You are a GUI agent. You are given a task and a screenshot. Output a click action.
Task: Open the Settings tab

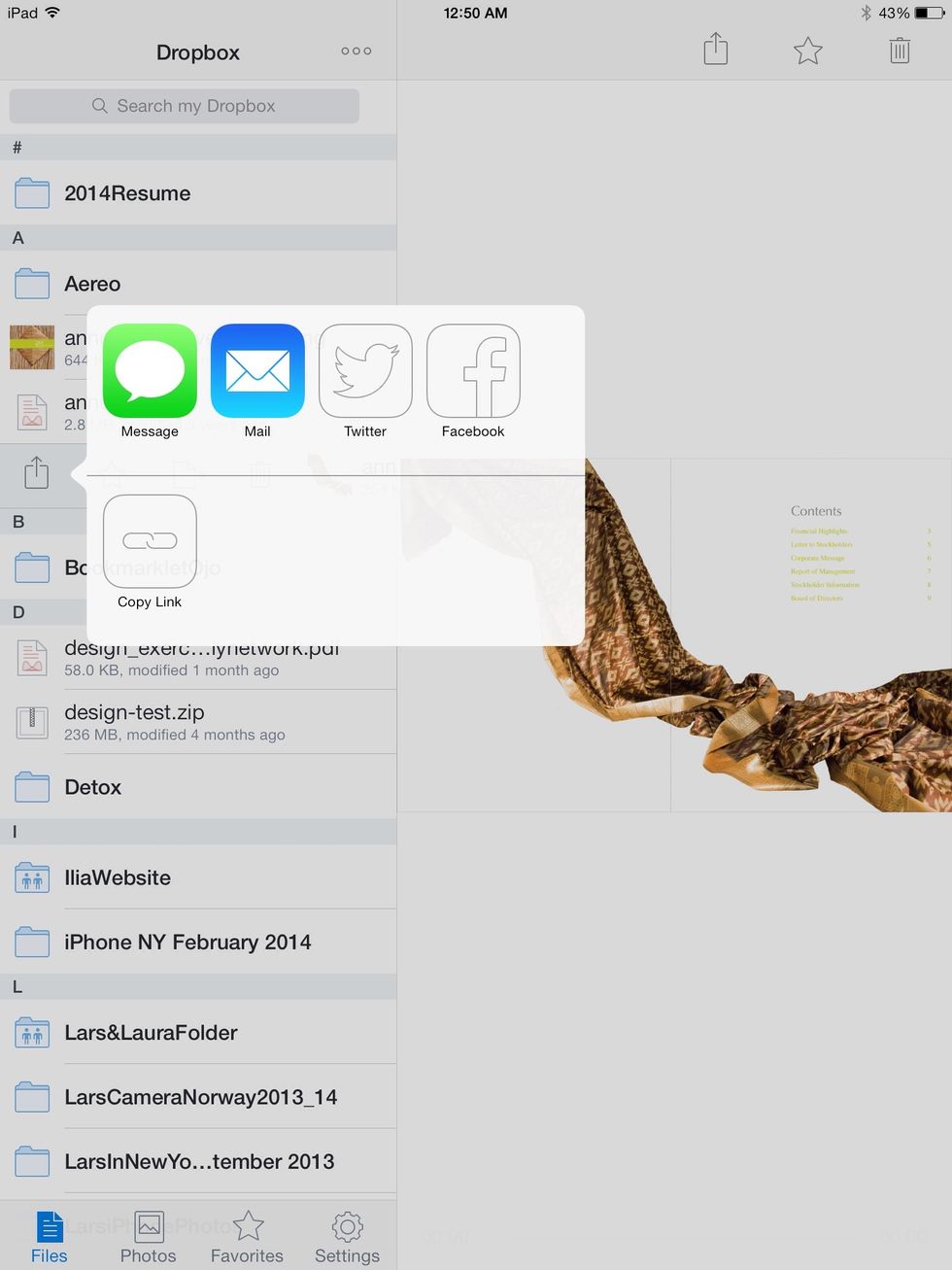click(x=347, y=1237)
